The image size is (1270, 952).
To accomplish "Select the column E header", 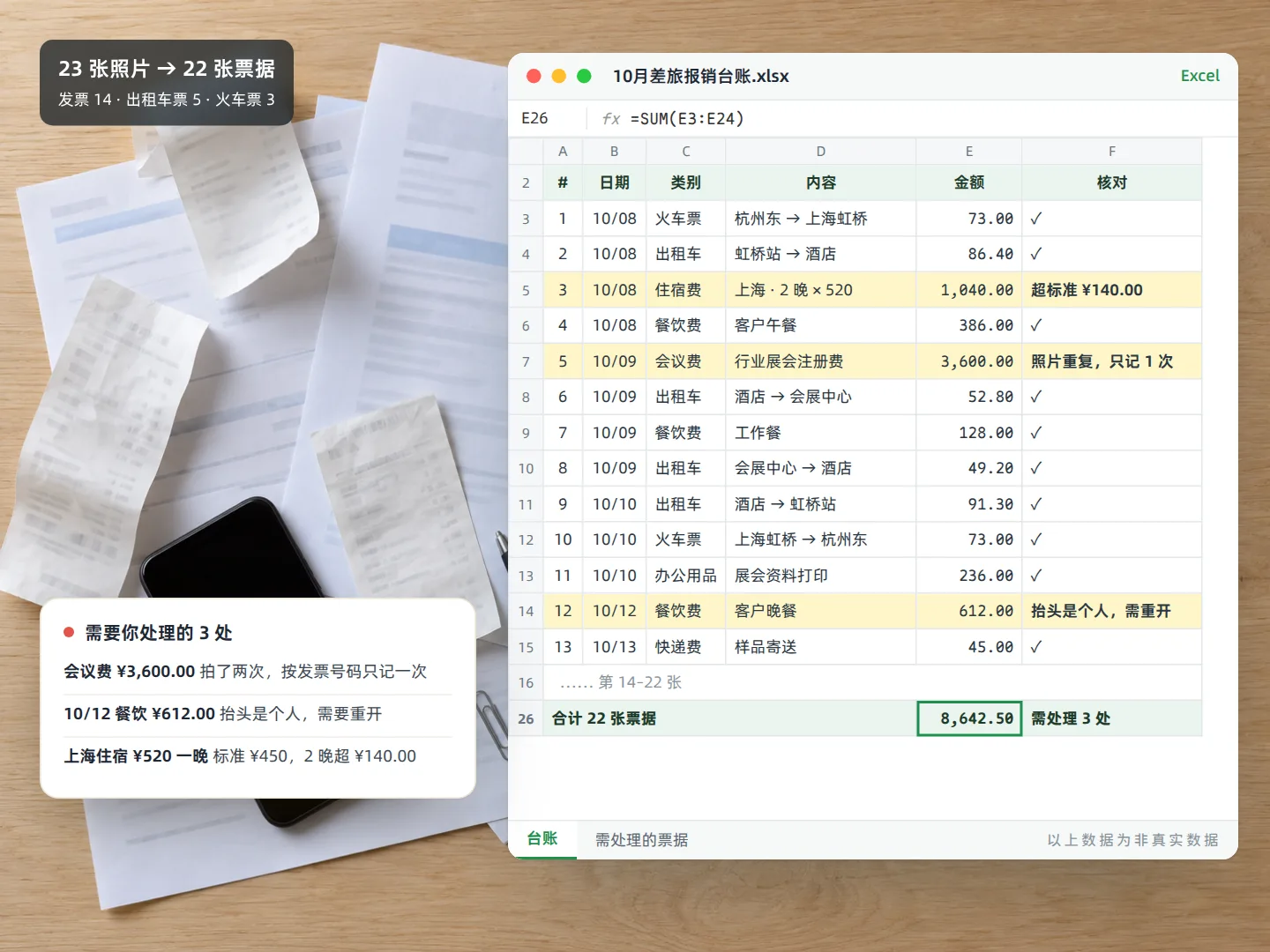I will [969, 152].
